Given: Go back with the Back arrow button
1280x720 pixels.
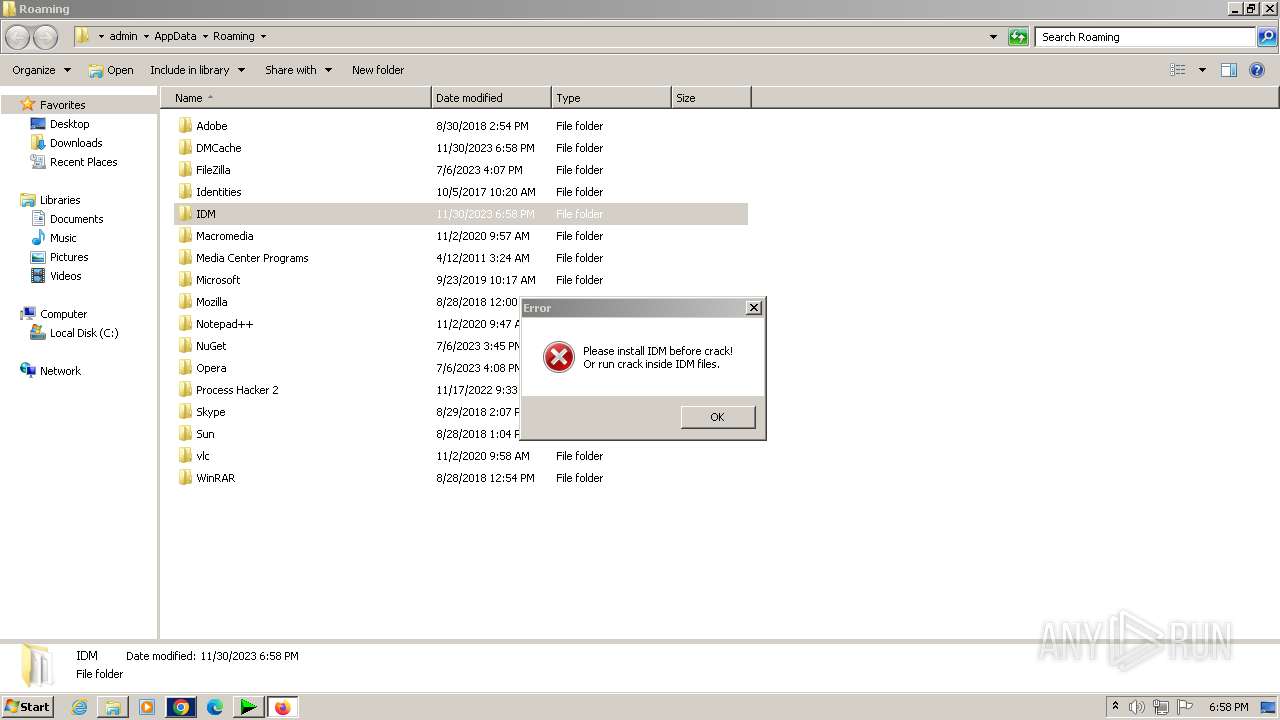Looking at the screenshot, I should [x=18, y=37].
